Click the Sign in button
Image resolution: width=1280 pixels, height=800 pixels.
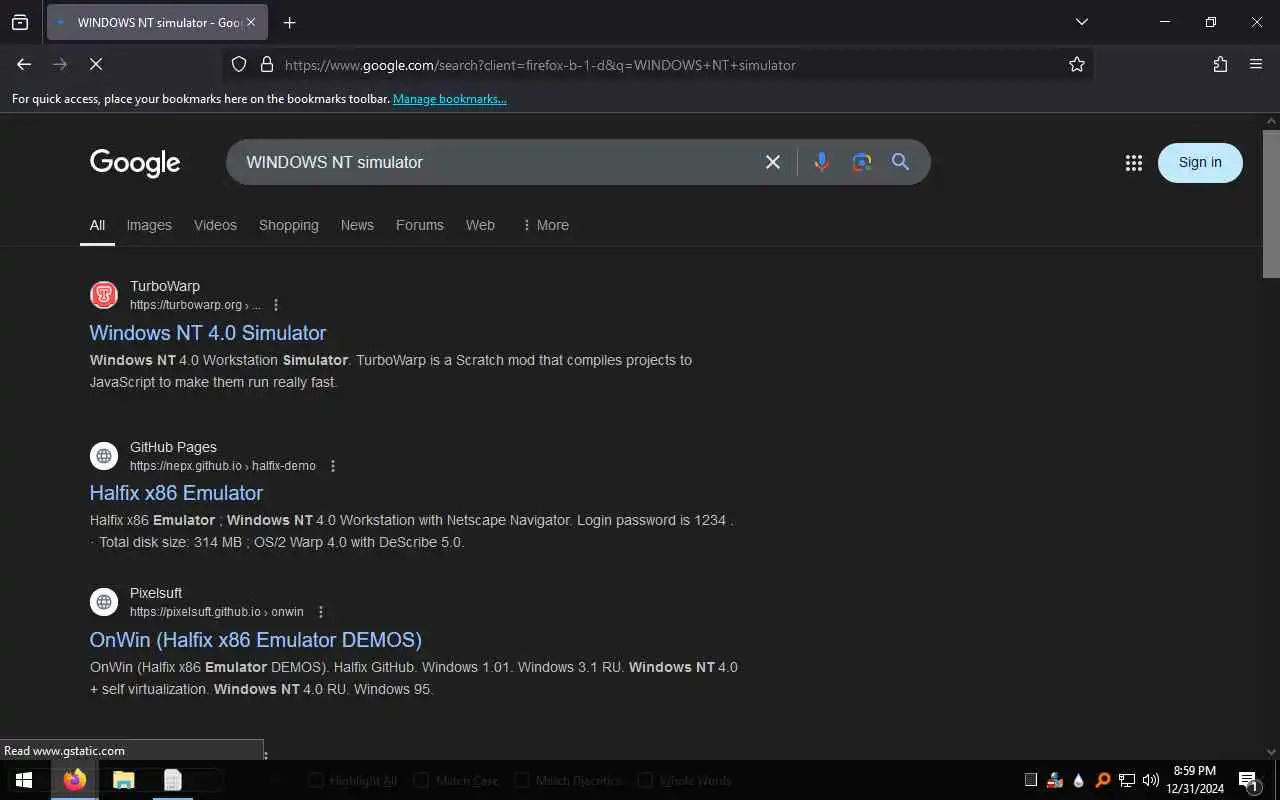pos(1200,163)
